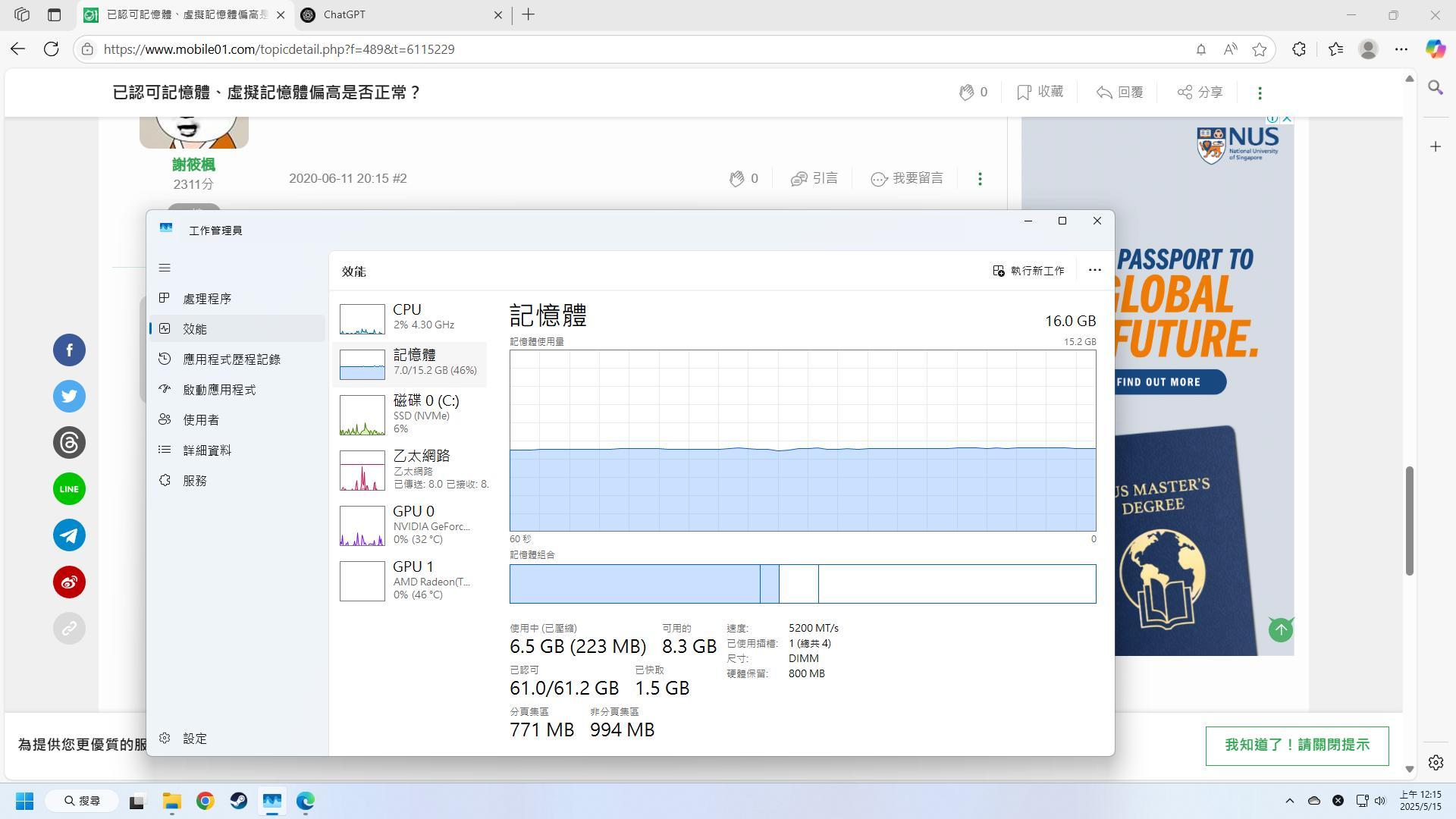This screenshot has height=819, width=1456.
Task: Open Copilot from the Edge toolbar
Action: coord(1435,49)
